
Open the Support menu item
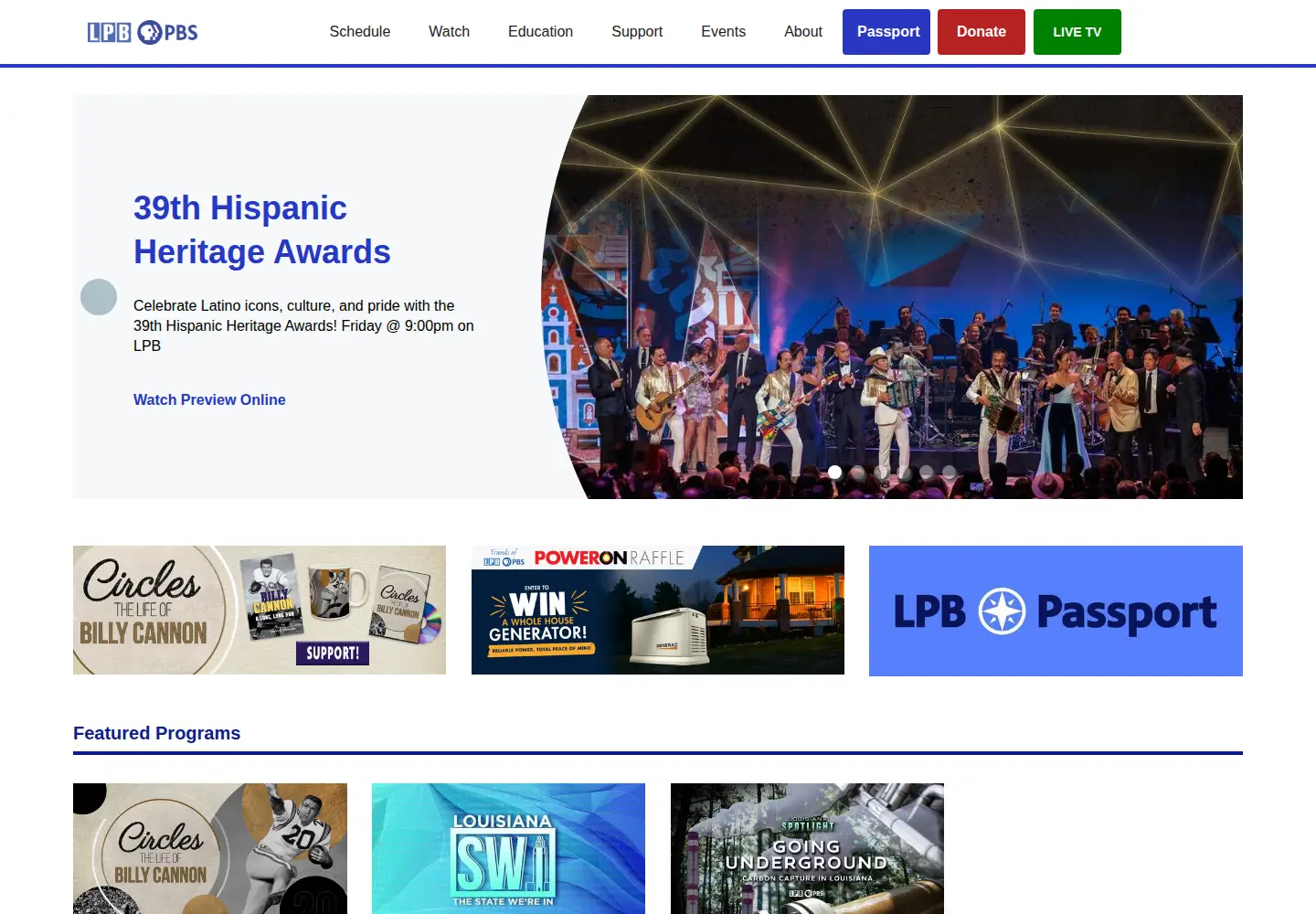pyautogui.click(x=637, y=32)
